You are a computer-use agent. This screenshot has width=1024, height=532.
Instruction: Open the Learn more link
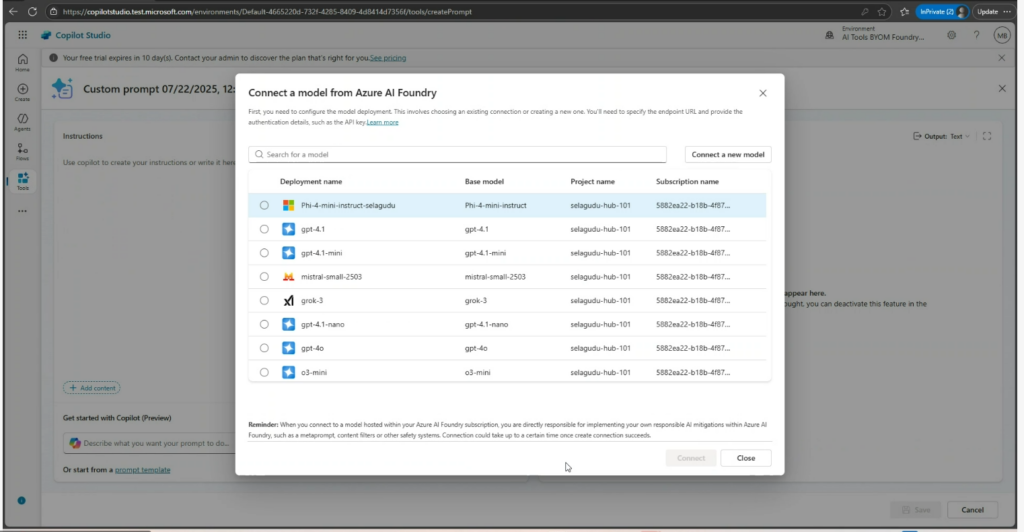coord(382,122)
